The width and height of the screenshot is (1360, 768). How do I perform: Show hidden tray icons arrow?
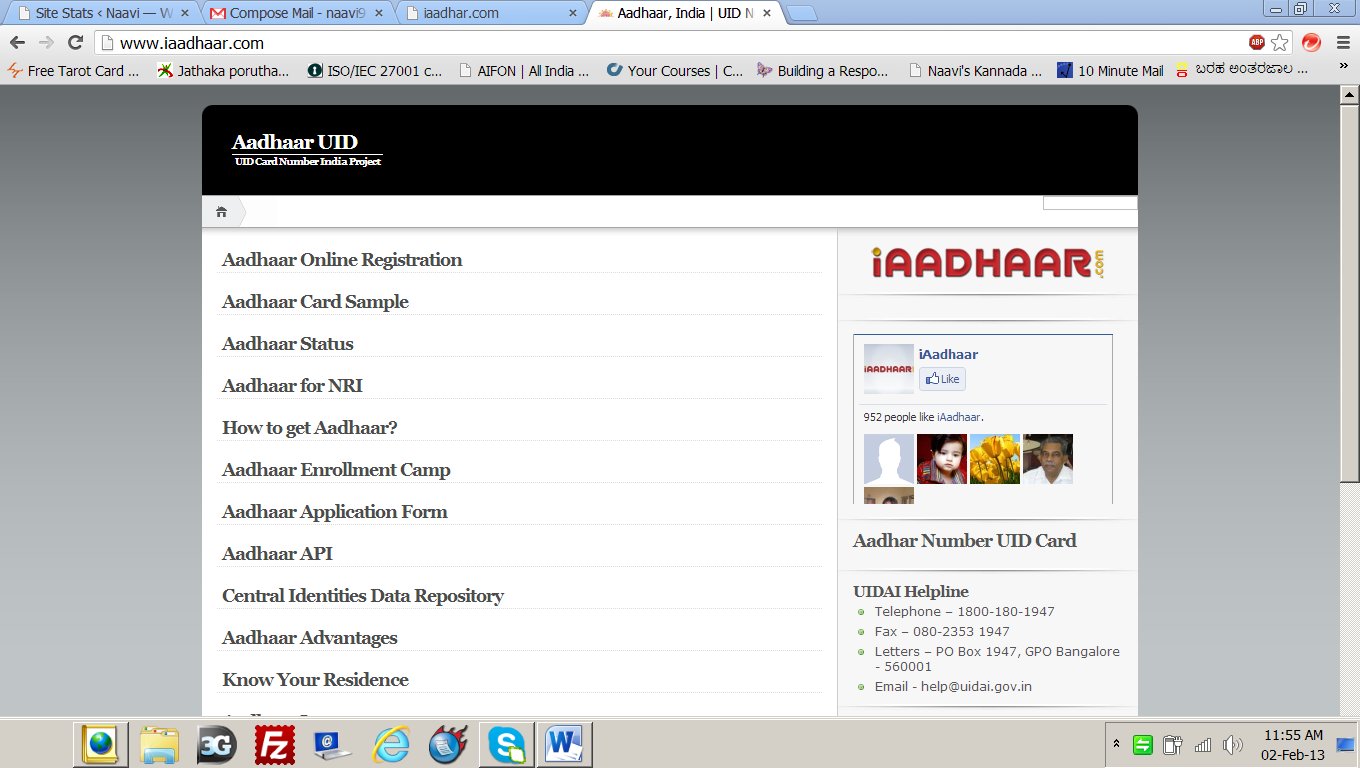(1116, 745)
